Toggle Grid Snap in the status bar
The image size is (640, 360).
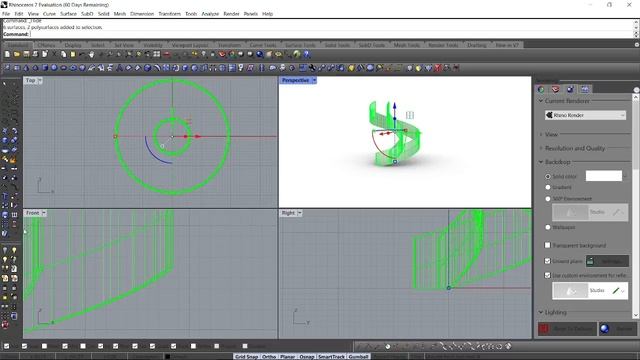pos(247,356)
